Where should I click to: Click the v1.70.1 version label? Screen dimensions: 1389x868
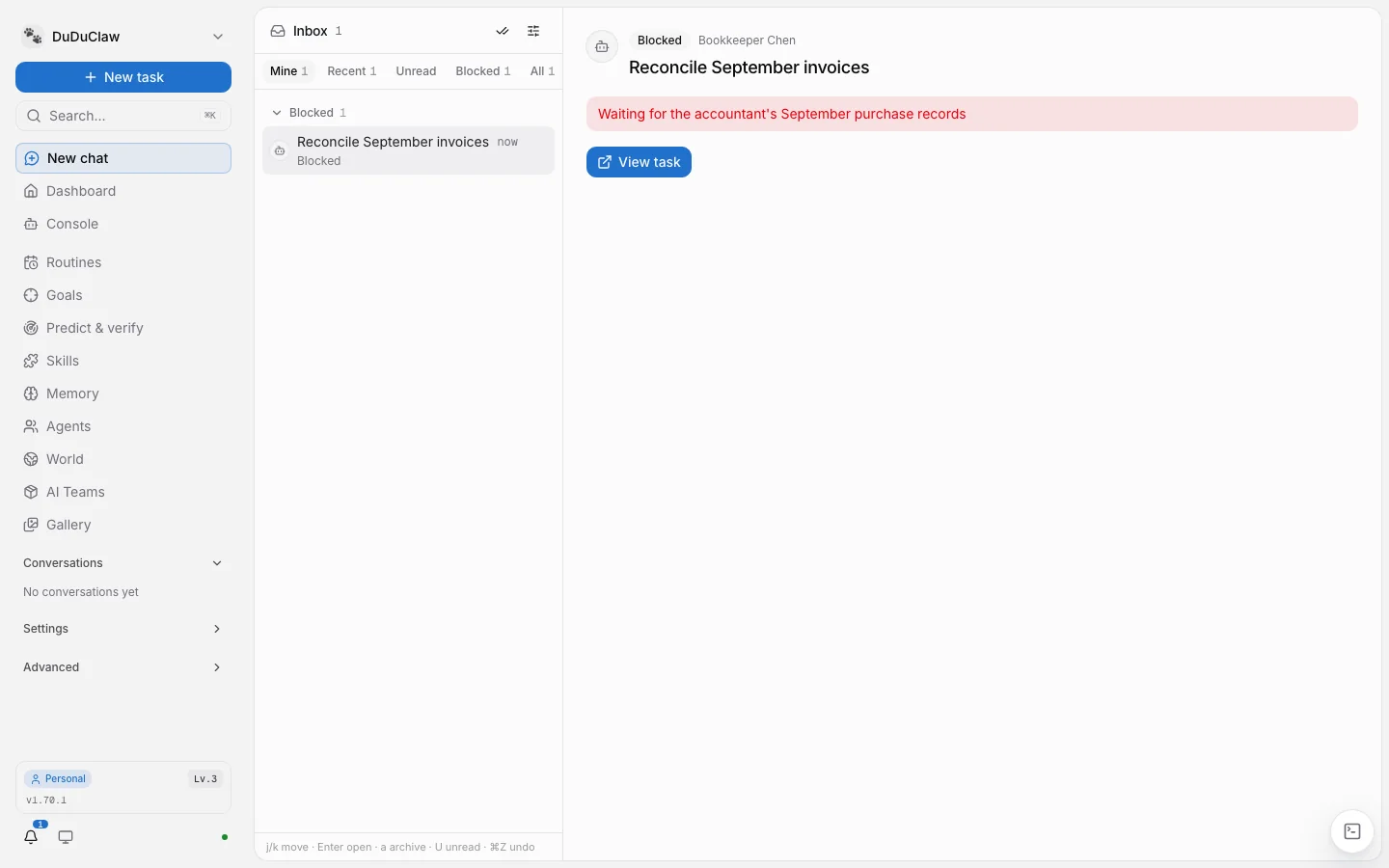(46, 800)
